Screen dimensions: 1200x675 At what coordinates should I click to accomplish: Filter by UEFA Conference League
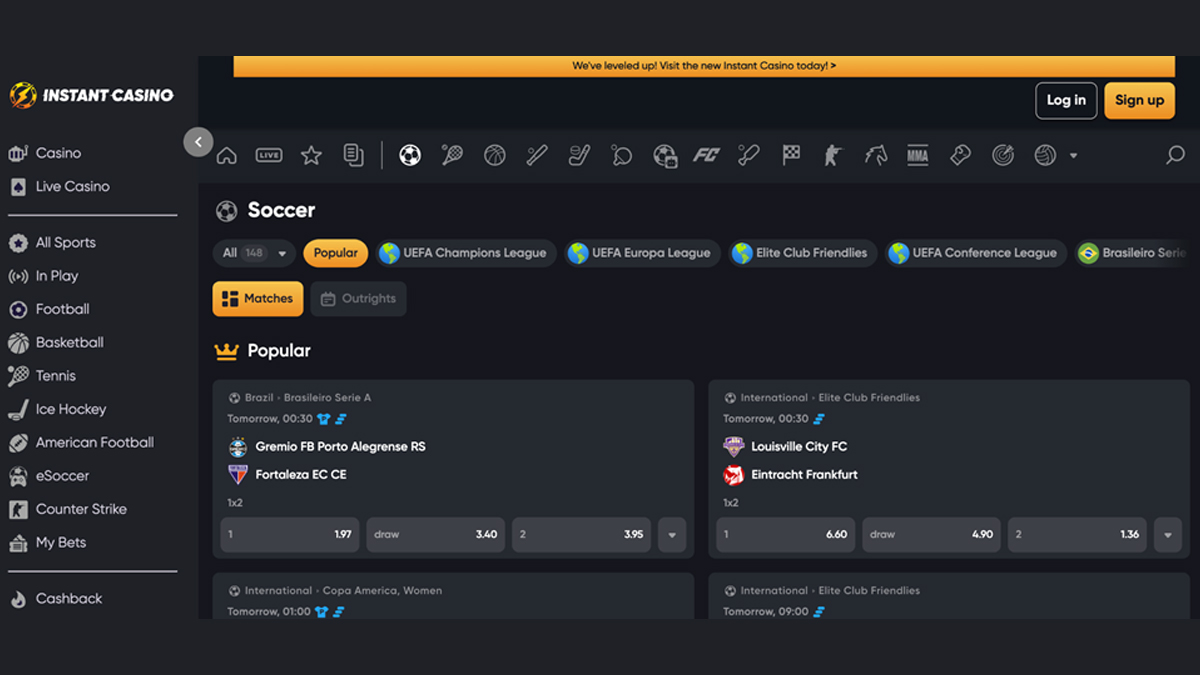pyautogui.click(x=975, y=253)
